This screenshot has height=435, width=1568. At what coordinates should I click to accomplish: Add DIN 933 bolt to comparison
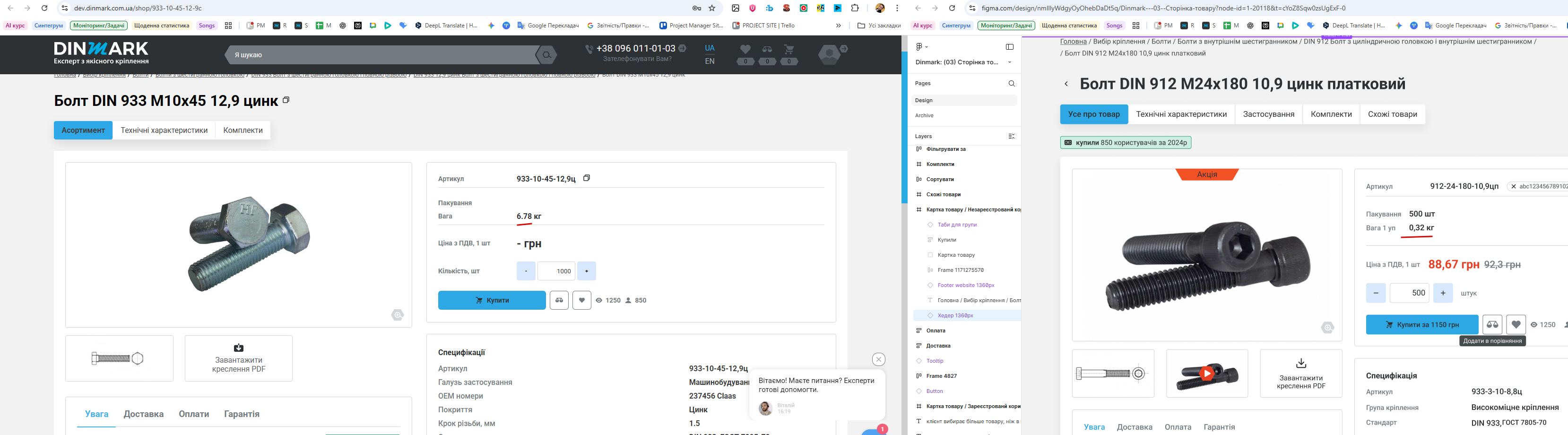click(559, 300)
